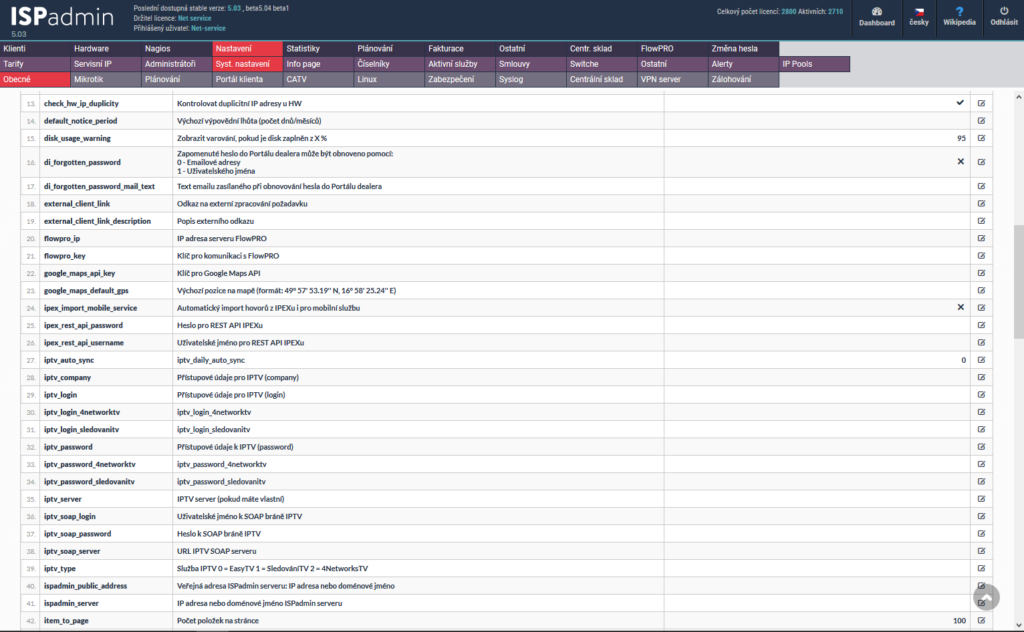The width and height of the screenshot is (1024, 632).
Task: Switch language via česky flag icon
Action: [917, 11]
